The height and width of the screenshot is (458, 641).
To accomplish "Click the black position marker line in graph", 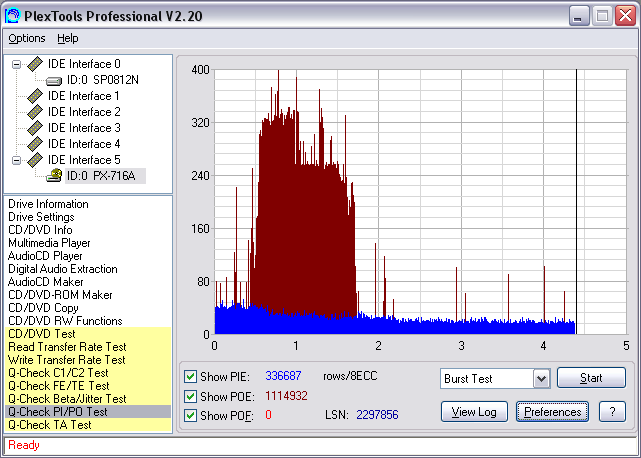I will tap(576, 202).
